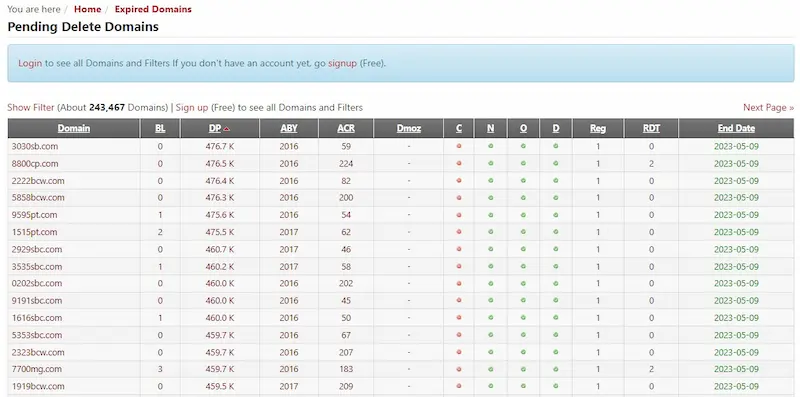The width and height of the screenshot is (800, 397).
Task: Go to Next Page
Action: [x=768, y=108]
